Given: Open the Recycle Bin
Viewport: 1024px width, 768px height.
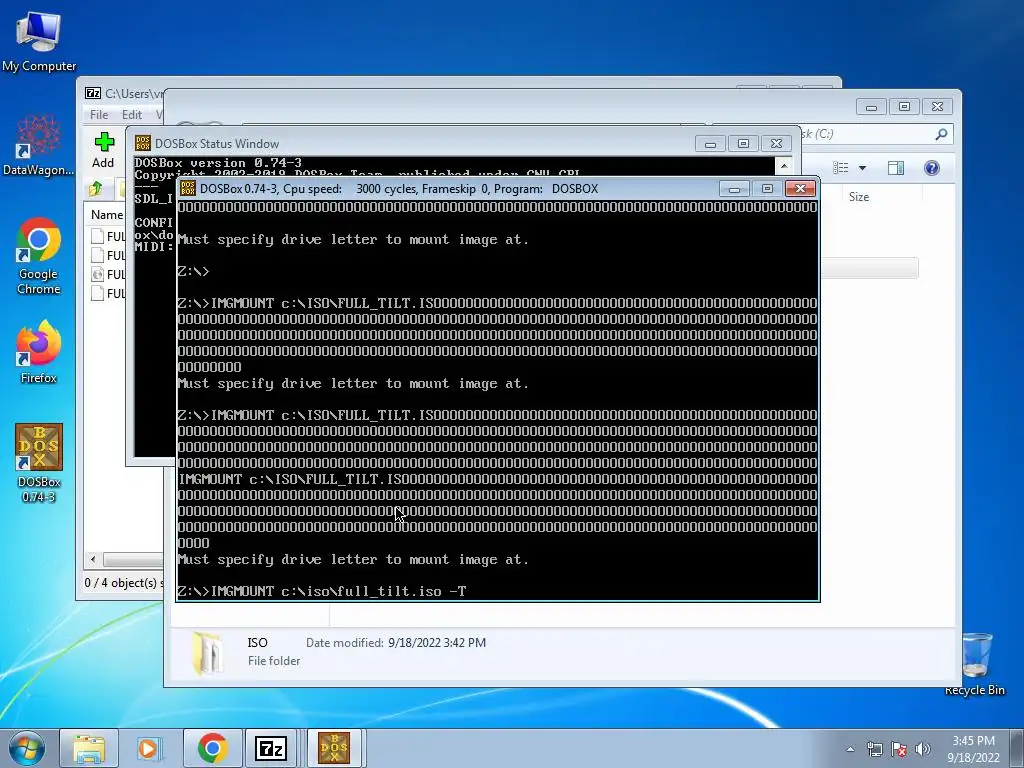Looking at the screenshot, I should click(x=975, y=663).
